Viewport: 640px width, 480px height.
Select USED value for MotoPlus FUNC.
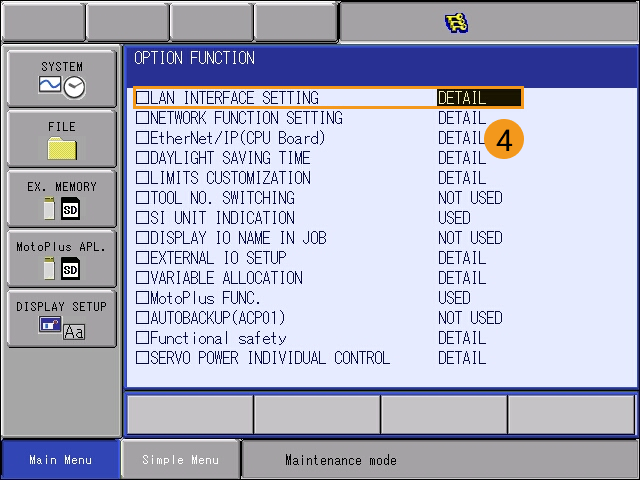(454, 298)
